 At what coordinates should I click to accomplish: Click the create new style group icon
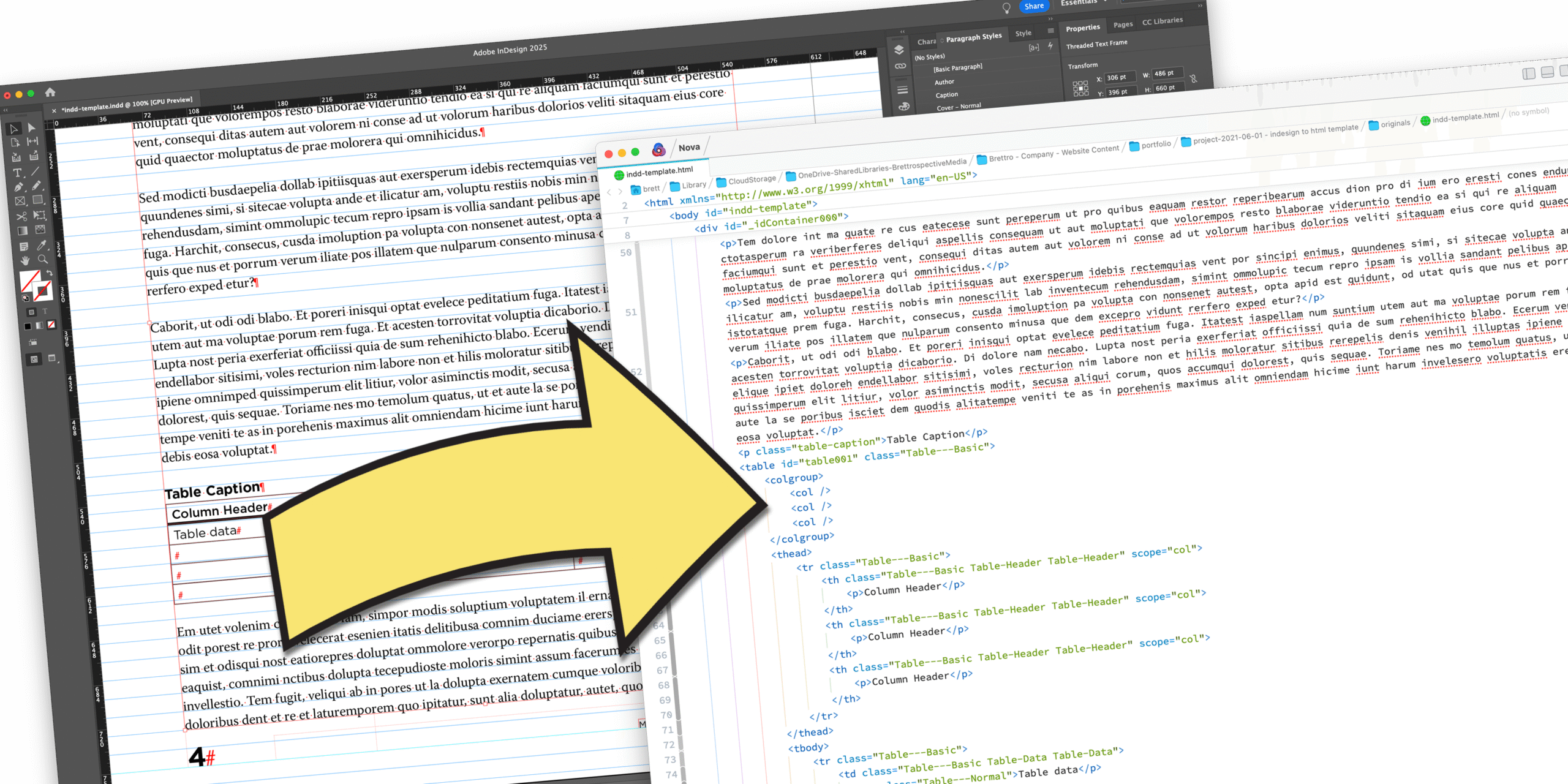coord(1034,48)
